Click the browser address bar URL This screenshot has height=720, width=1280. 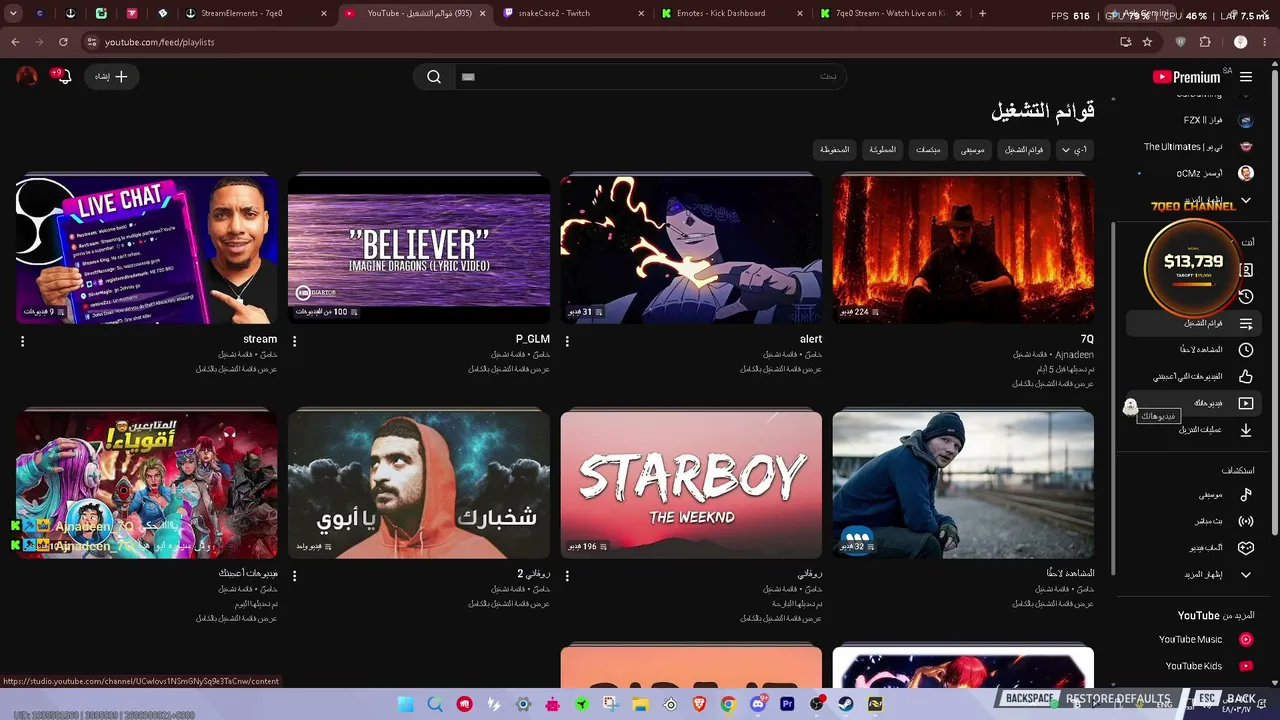pos(160,42)
